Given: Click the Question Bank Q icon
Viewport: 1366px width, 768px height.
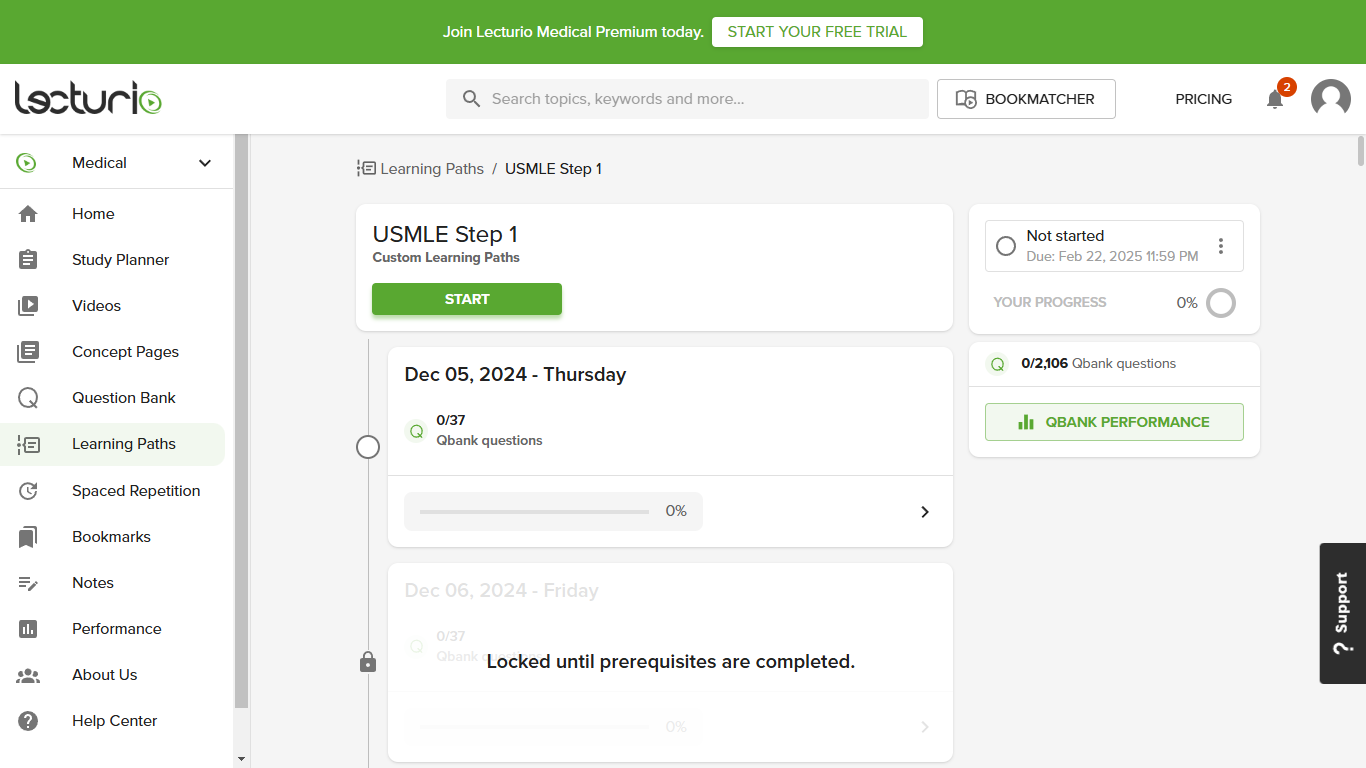Looking at the screenshot, I should pyautogui.click(x=28, y=398).
